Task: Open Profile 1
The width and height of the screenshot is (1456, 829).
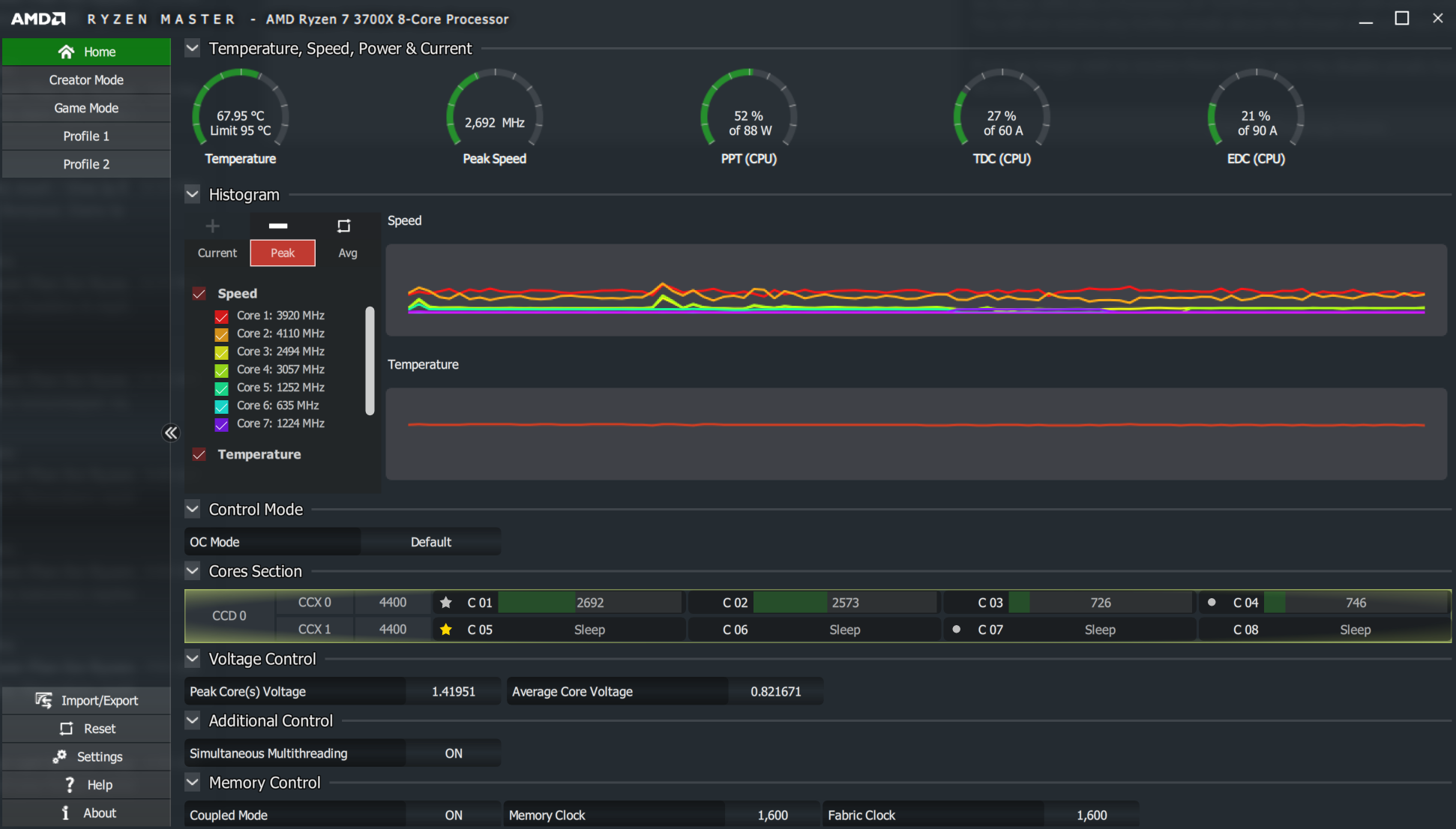Action: pos(86,136)
